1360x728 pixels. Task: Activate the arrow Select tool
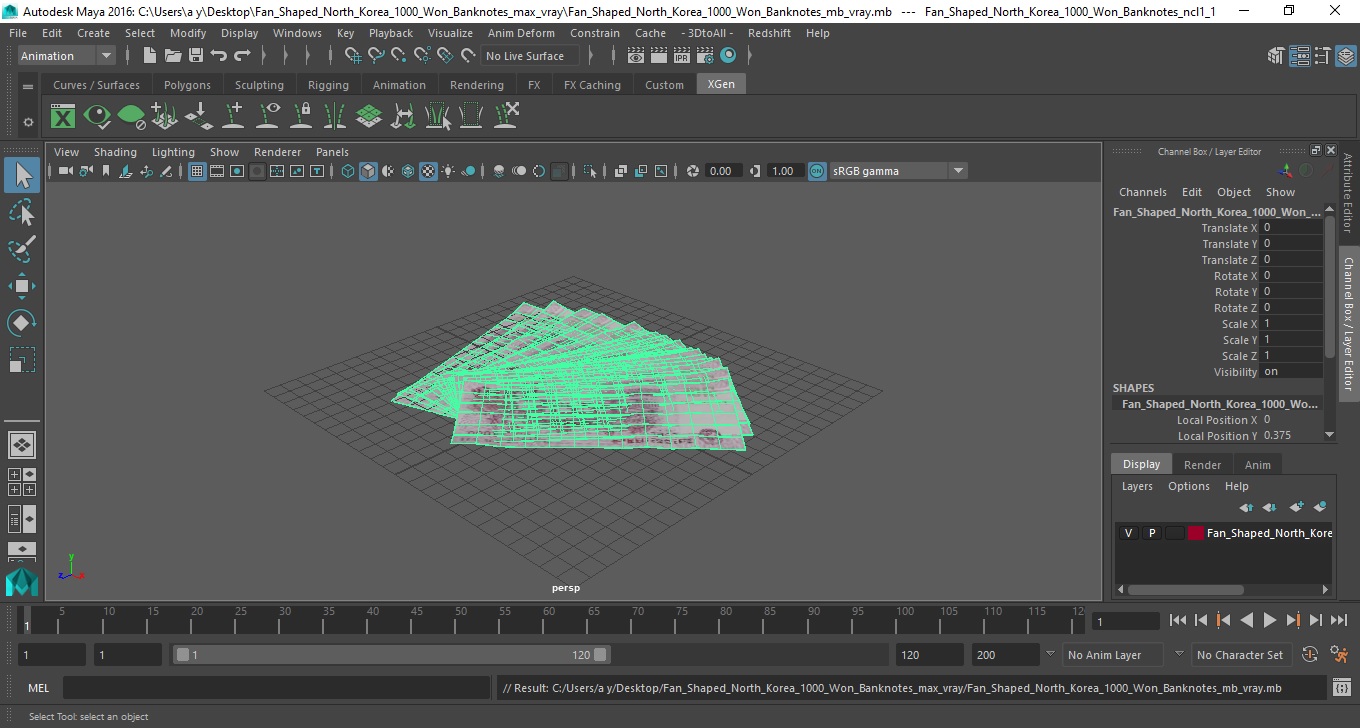22,176
